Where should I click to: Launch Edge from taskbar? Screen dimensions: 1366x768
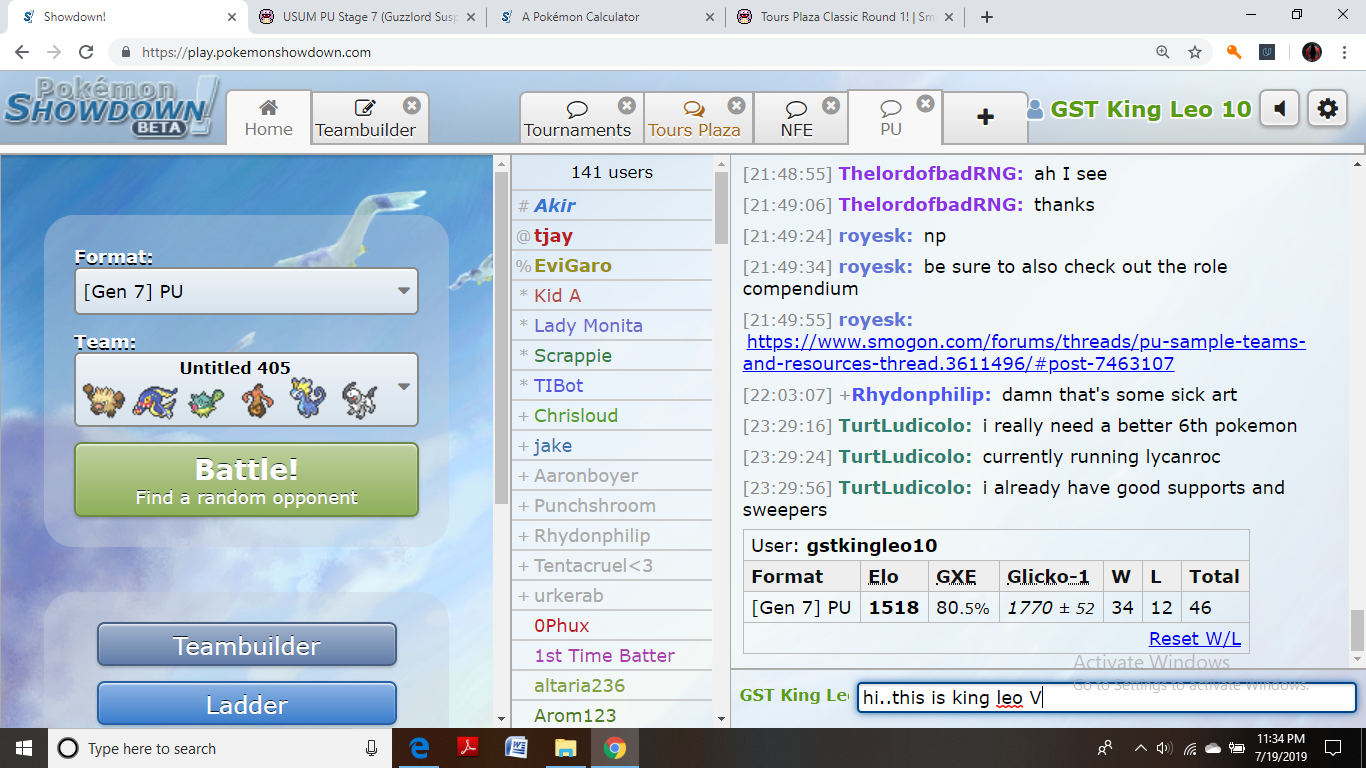(421, 748)
